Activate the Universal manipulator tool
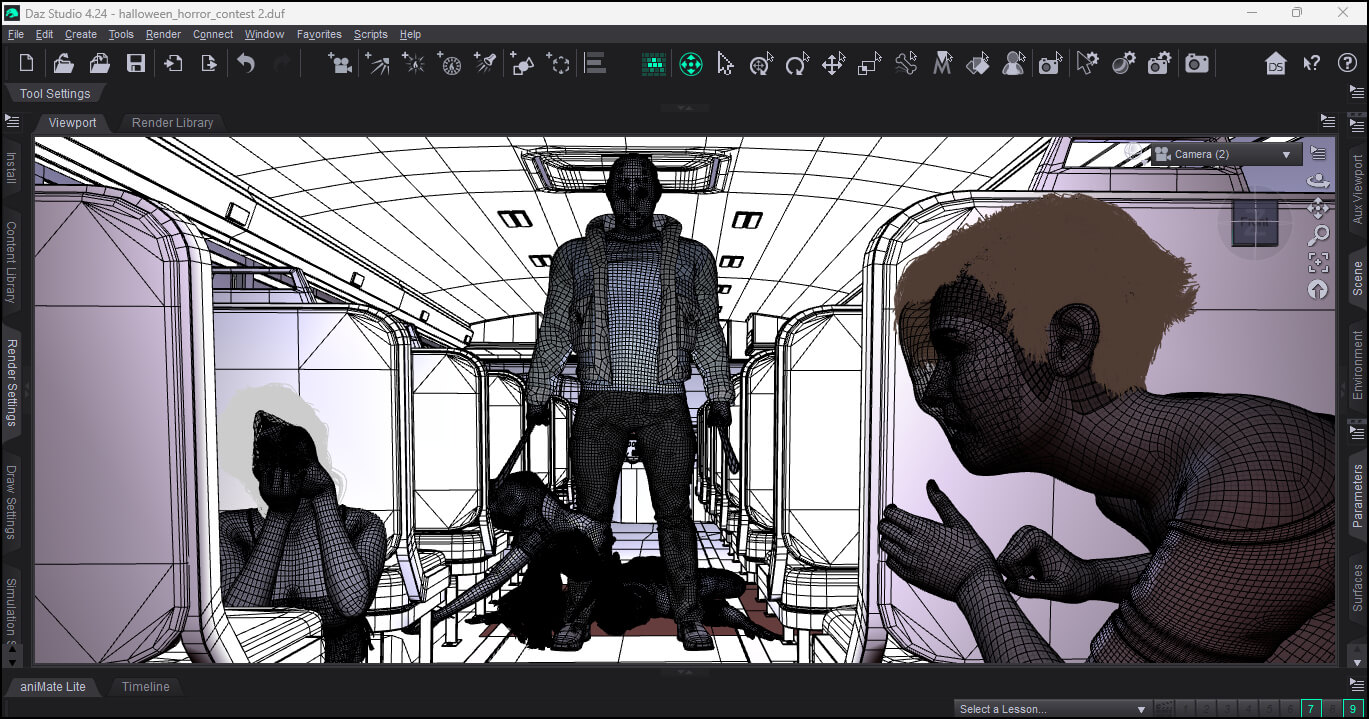 tap(690, 64)
